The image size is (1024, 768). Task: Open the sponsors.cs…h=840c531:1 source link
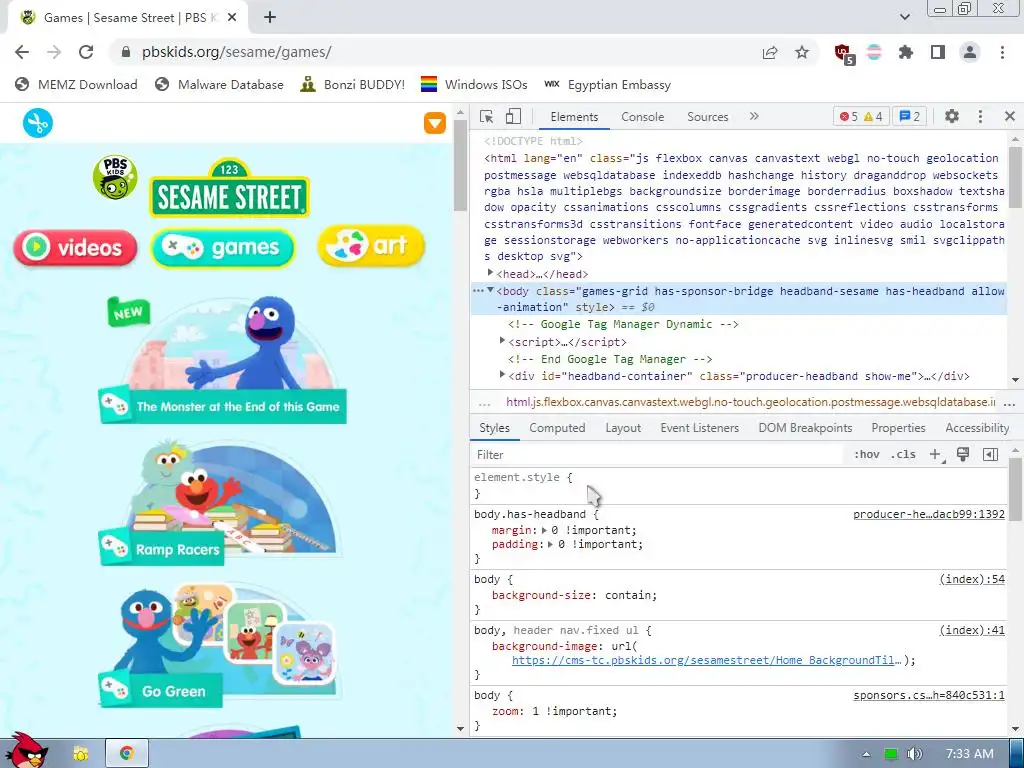(929, 696)
